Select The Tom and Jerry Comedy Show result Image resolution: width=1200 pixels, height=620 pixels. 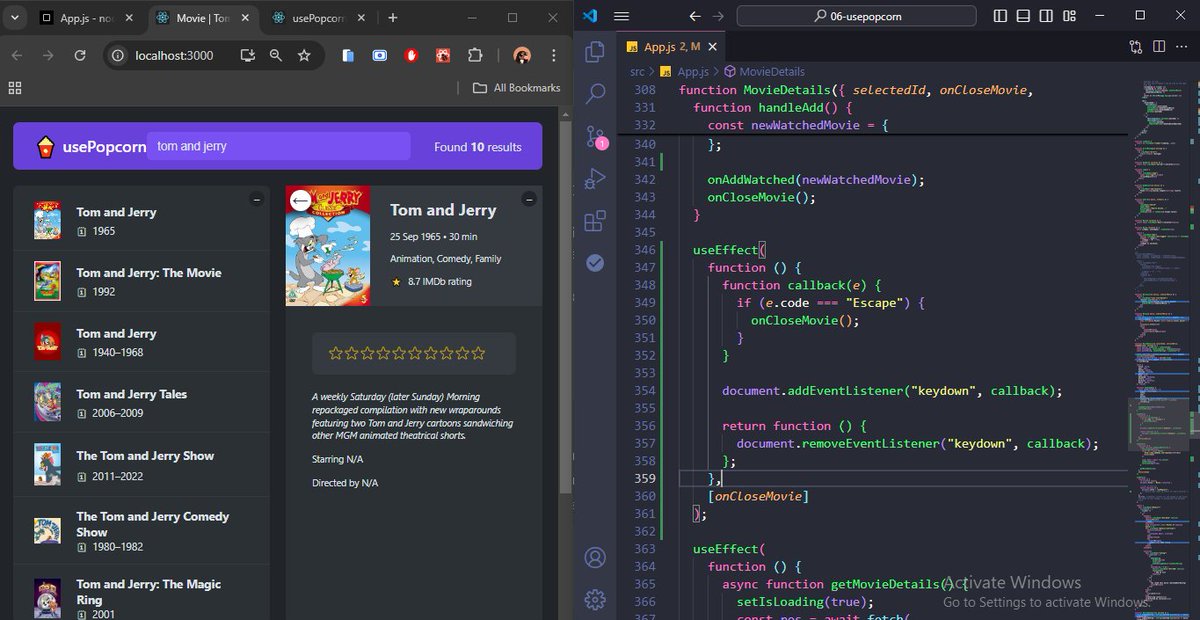click(141, 530)
